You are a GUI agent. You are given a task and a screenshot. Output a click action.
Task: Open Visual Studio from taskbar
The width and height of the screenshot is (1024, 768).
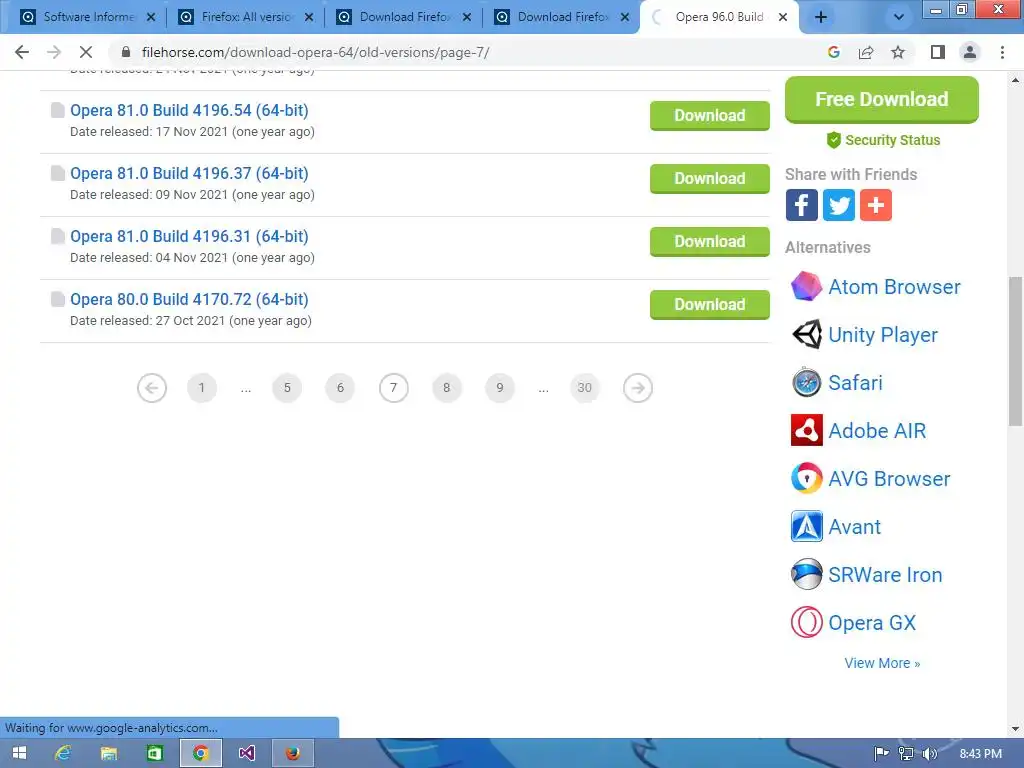(x=247, y=754)
